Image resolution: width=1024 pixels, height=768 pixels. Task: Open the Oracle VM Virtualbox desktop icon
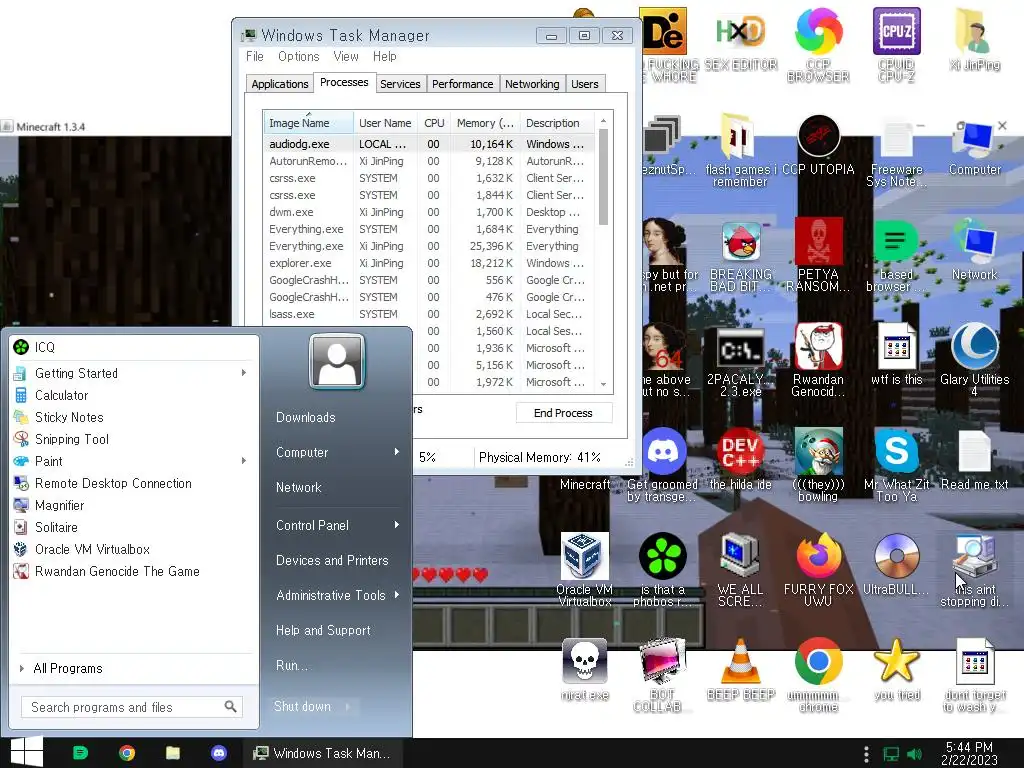tap(584, 569)
